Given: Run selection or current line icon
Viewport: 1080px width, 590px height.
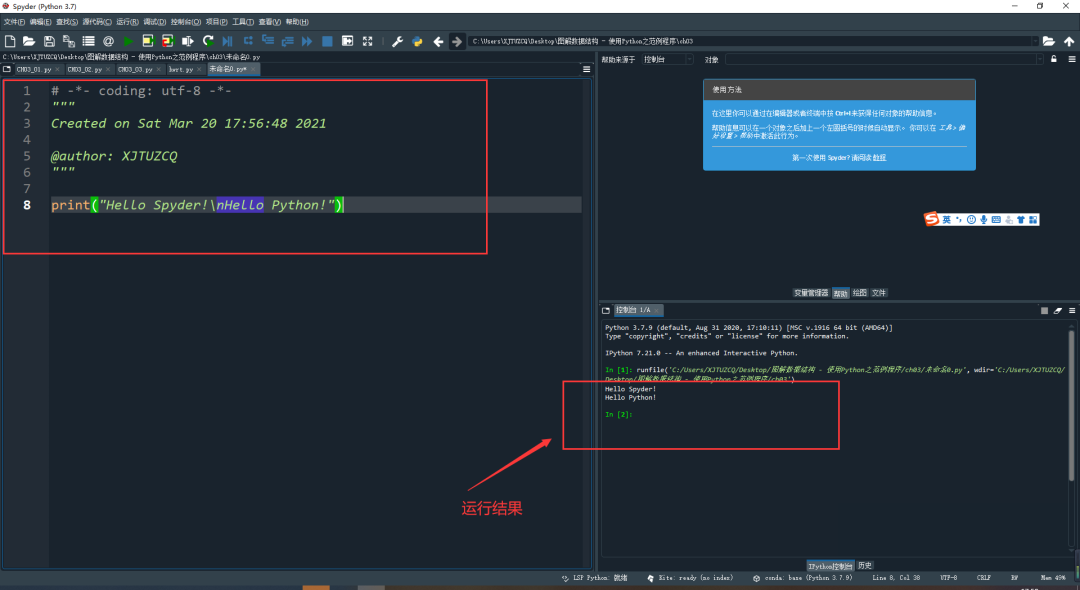Looking at the screenshot, I should coord(187,41).
